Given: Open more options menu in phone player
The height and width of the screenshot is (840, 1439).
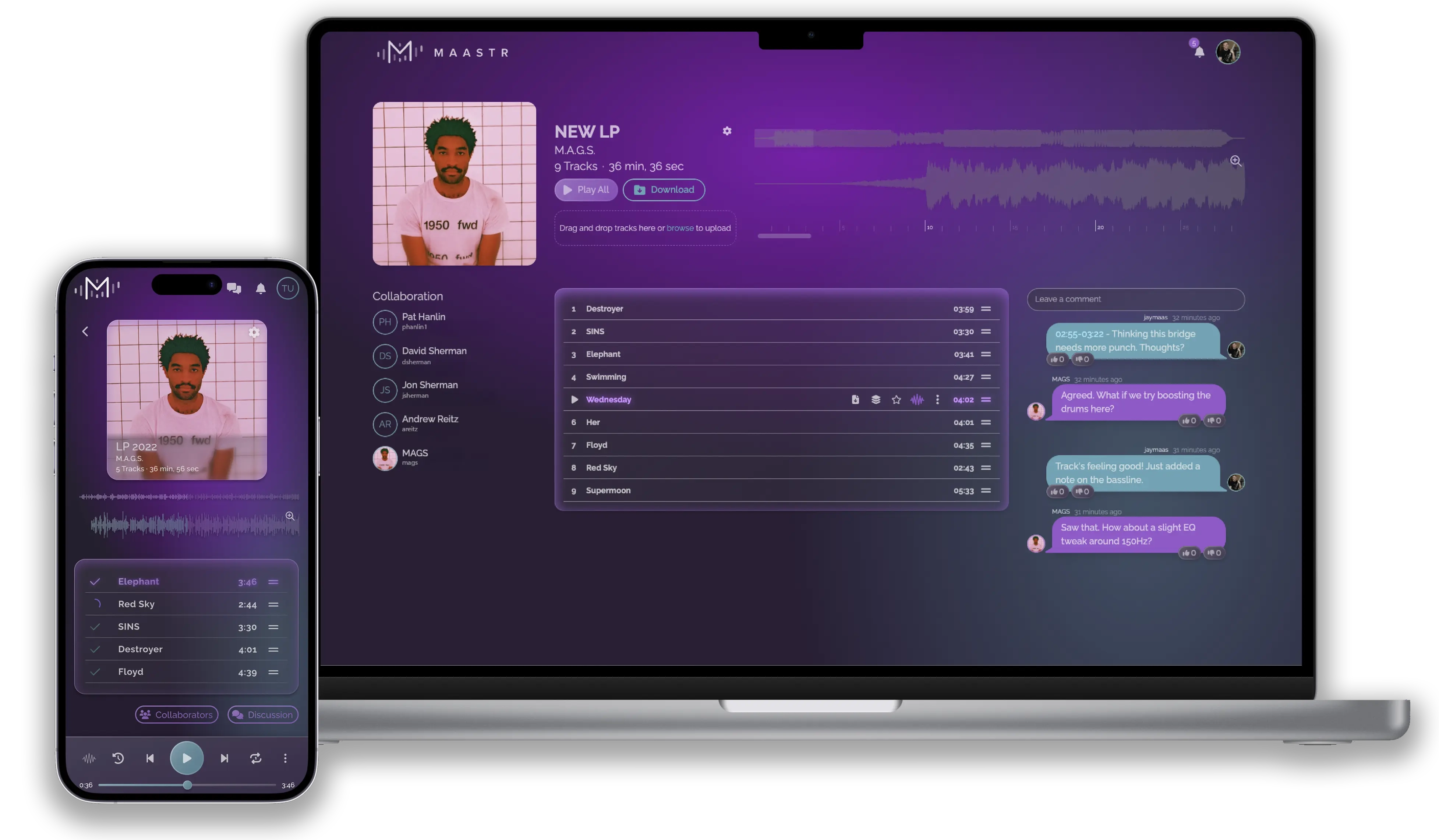Looking at the screenshot, I should pos(285,758).
